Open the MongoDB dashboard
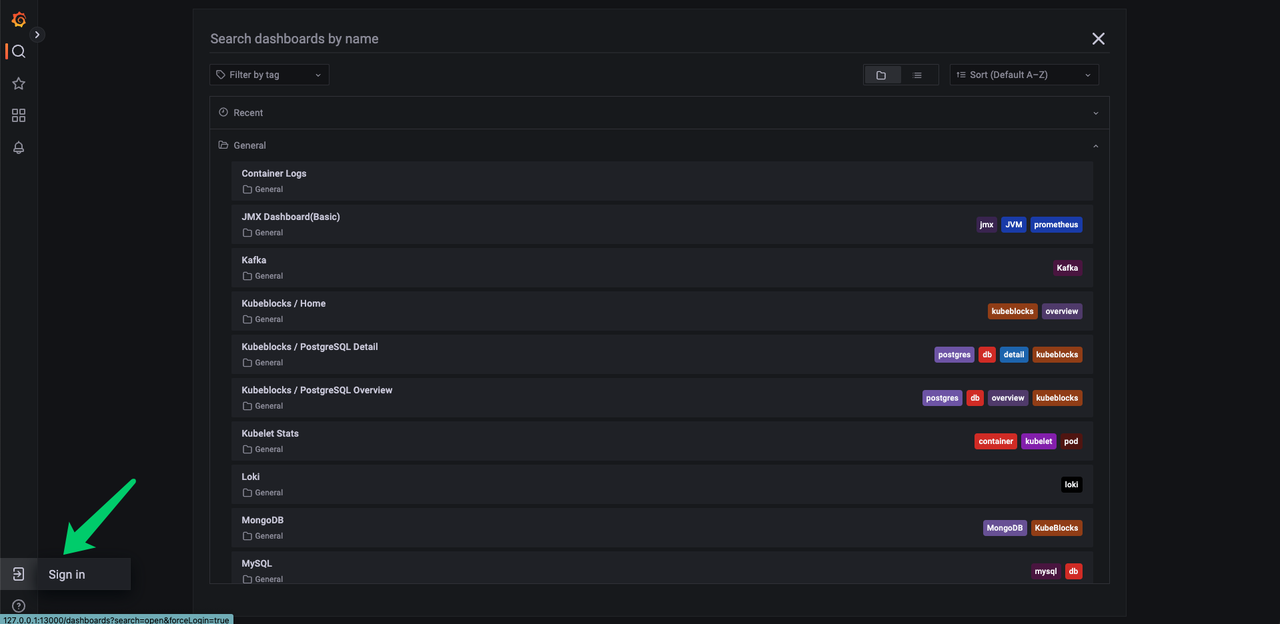The image size is (1280, 624). click(662, 528)
